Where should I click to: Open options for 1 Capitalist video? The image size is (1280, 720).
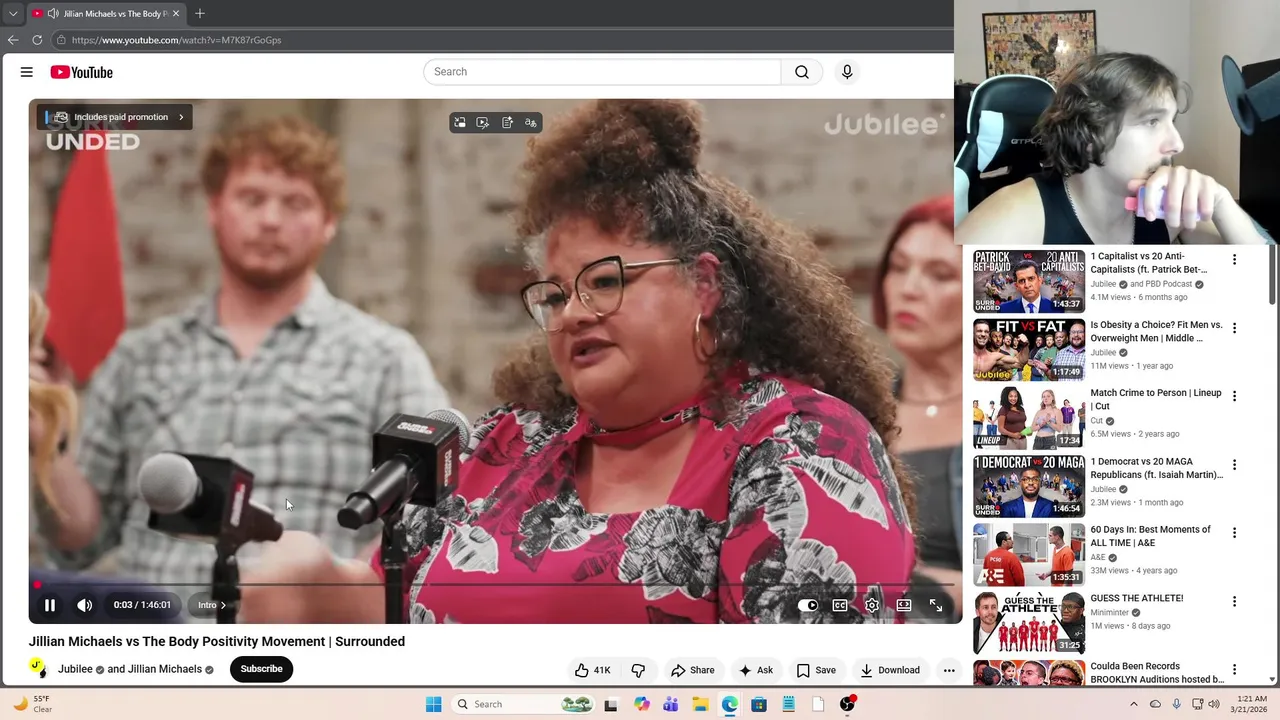click(1234, 259)
